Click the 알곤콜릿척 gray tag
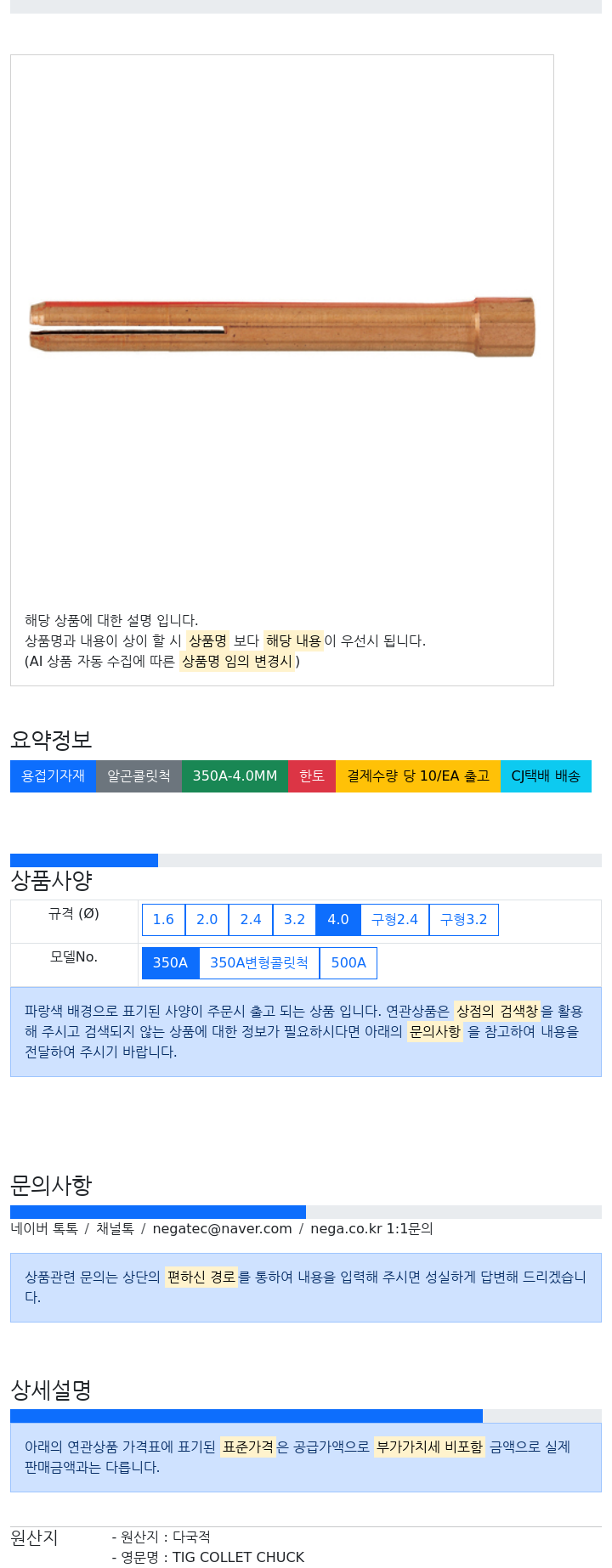Viewport: 612px width, 1568px height. tap(139, 776)
